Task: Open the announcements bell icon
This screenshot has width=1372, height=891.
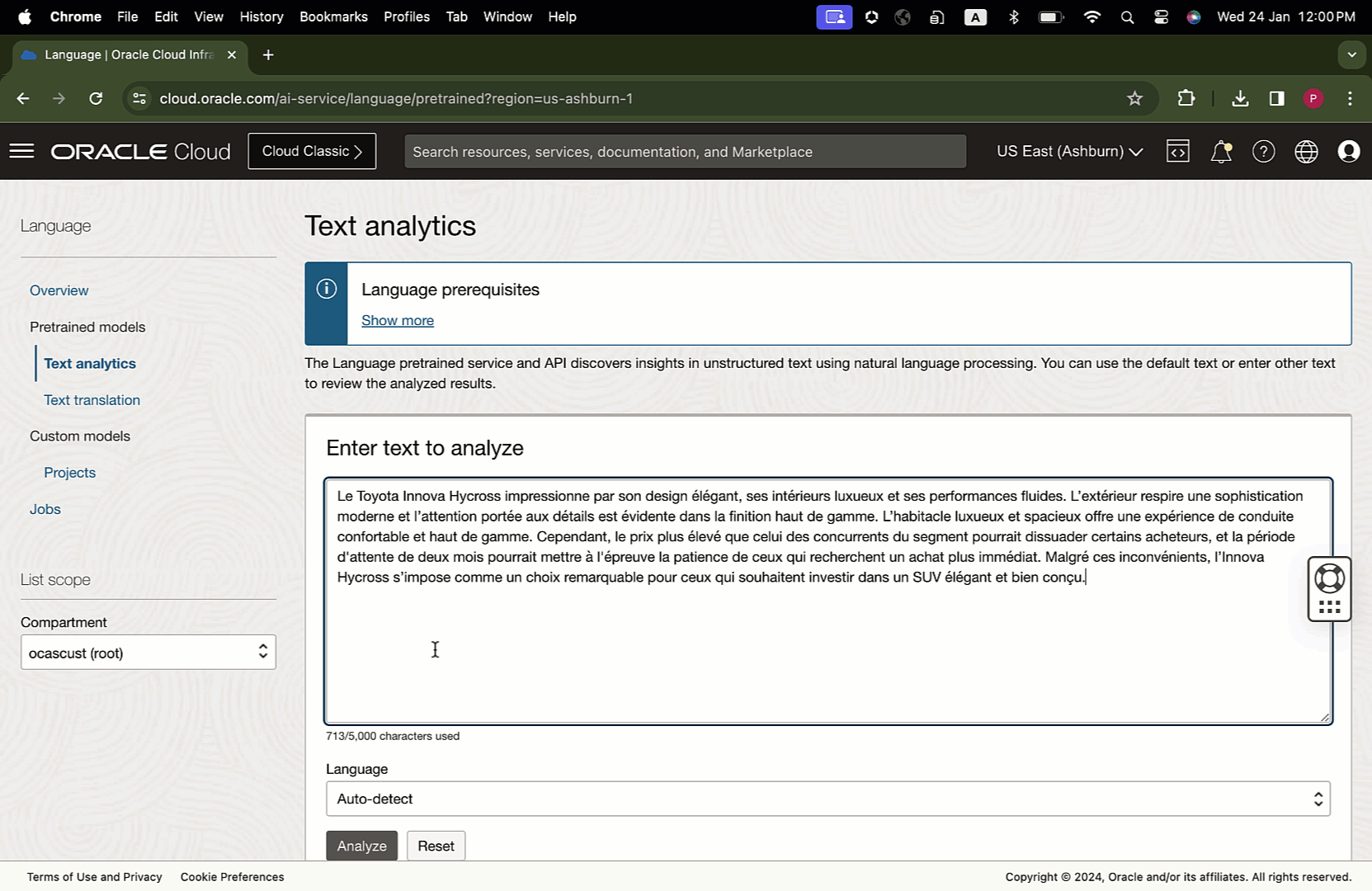Action: tap(1220, 152)
